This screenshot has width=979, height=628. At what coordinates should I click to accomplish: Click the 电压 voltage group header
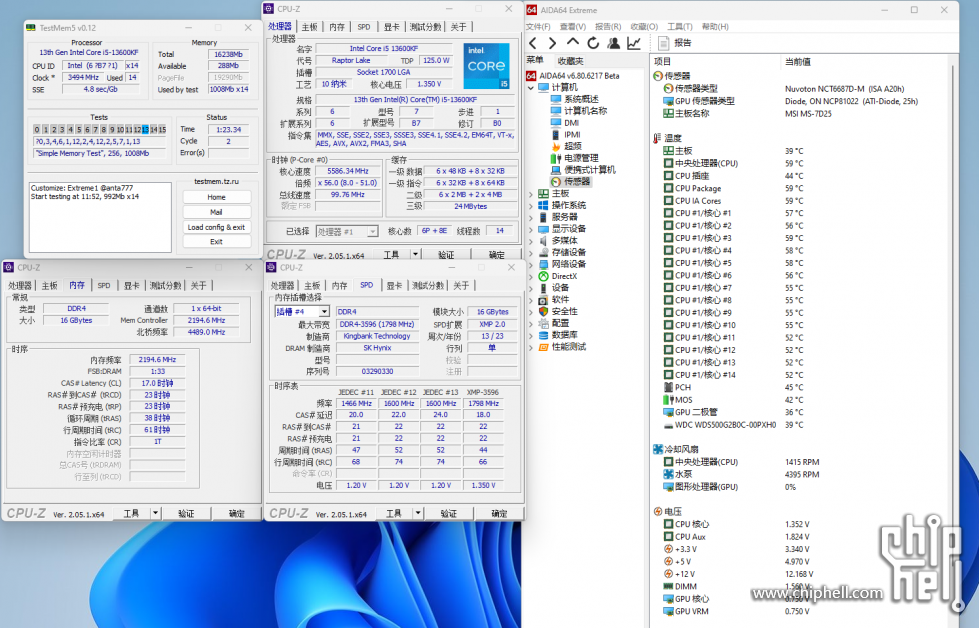[x=667, y=511]
